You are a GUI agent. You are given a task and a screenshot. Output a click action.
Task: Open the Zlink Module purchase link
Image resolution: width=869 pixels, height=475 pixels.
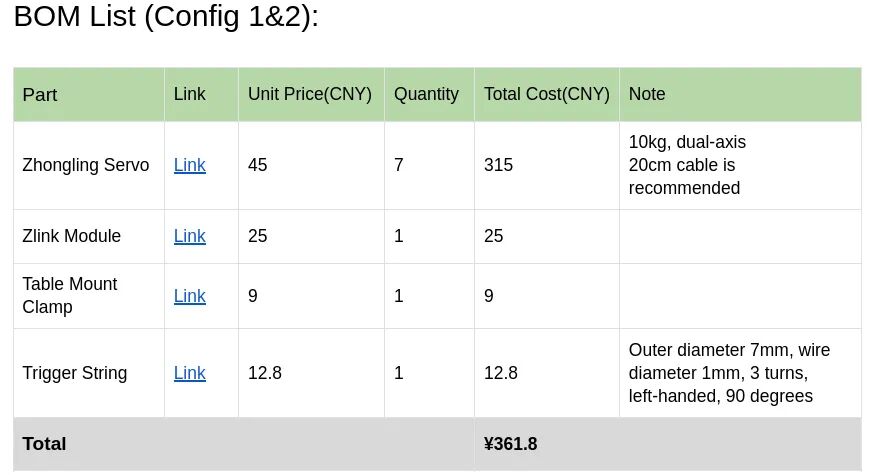pos(189,236)
